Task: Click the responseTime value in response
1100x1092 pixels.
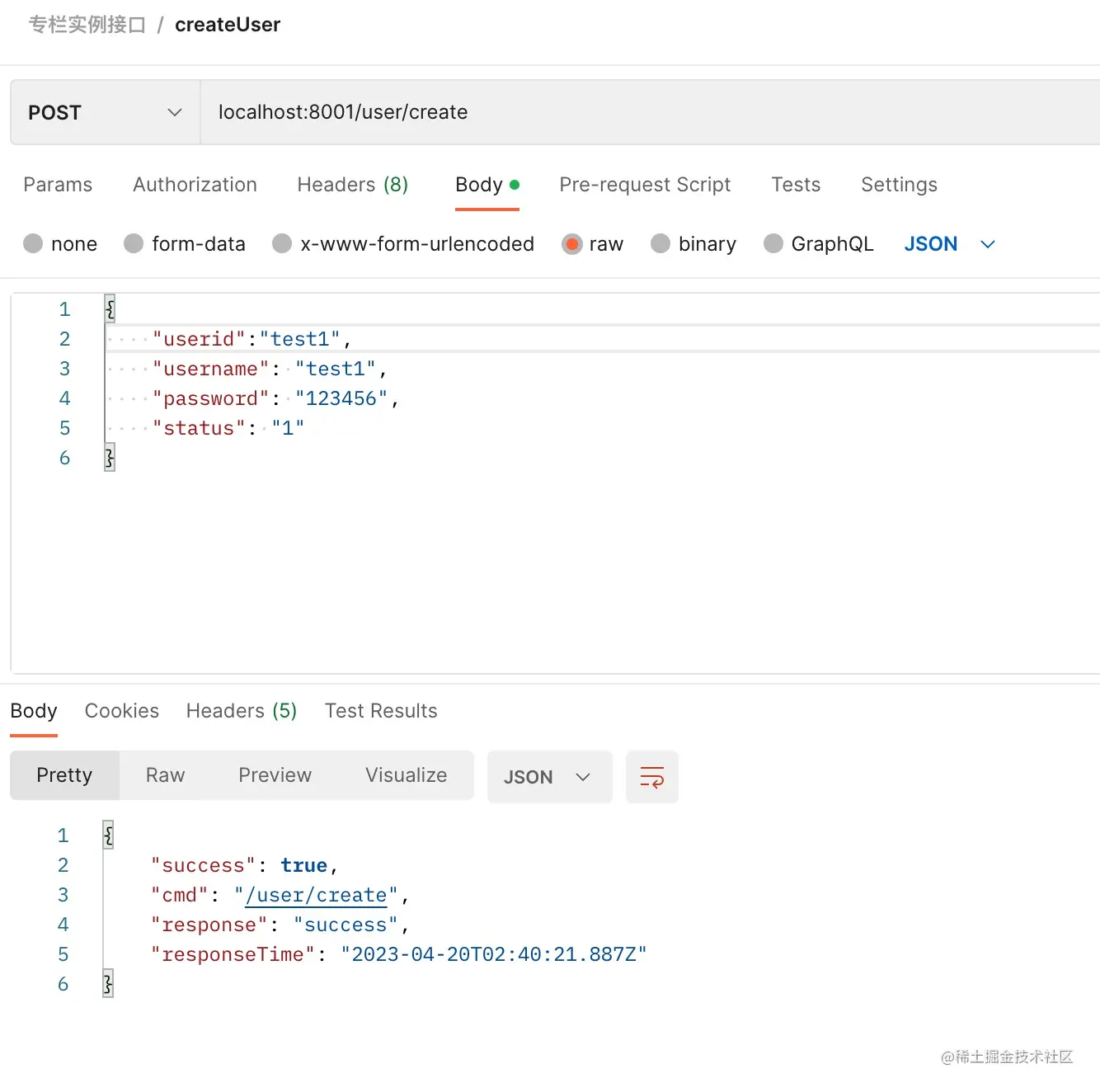Action: point(494,955)
